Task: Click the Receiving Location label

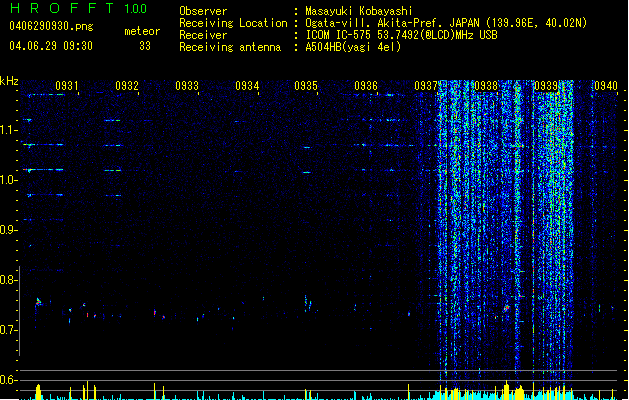Action: 233,23
